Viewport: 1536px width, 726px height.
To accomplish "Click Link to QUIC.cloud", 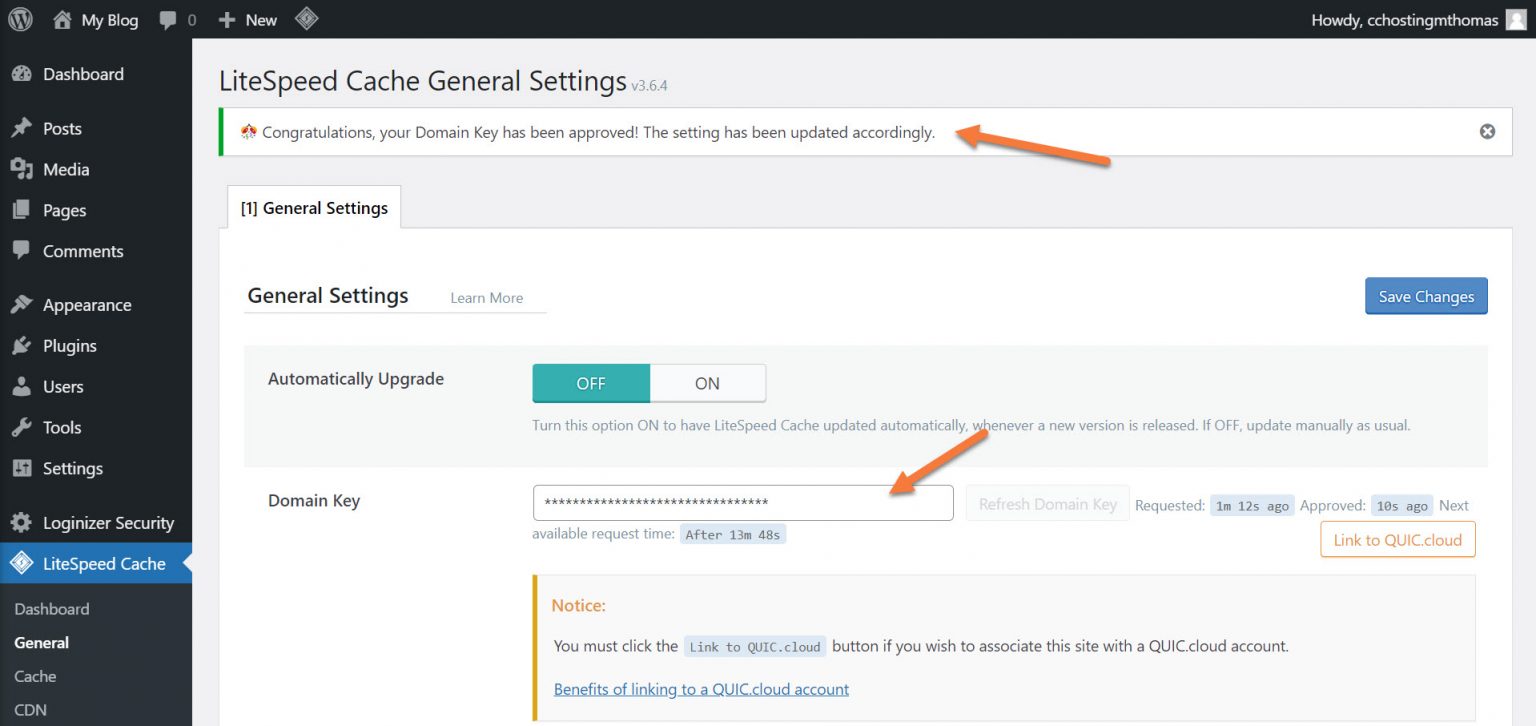I will (1397, 539).
